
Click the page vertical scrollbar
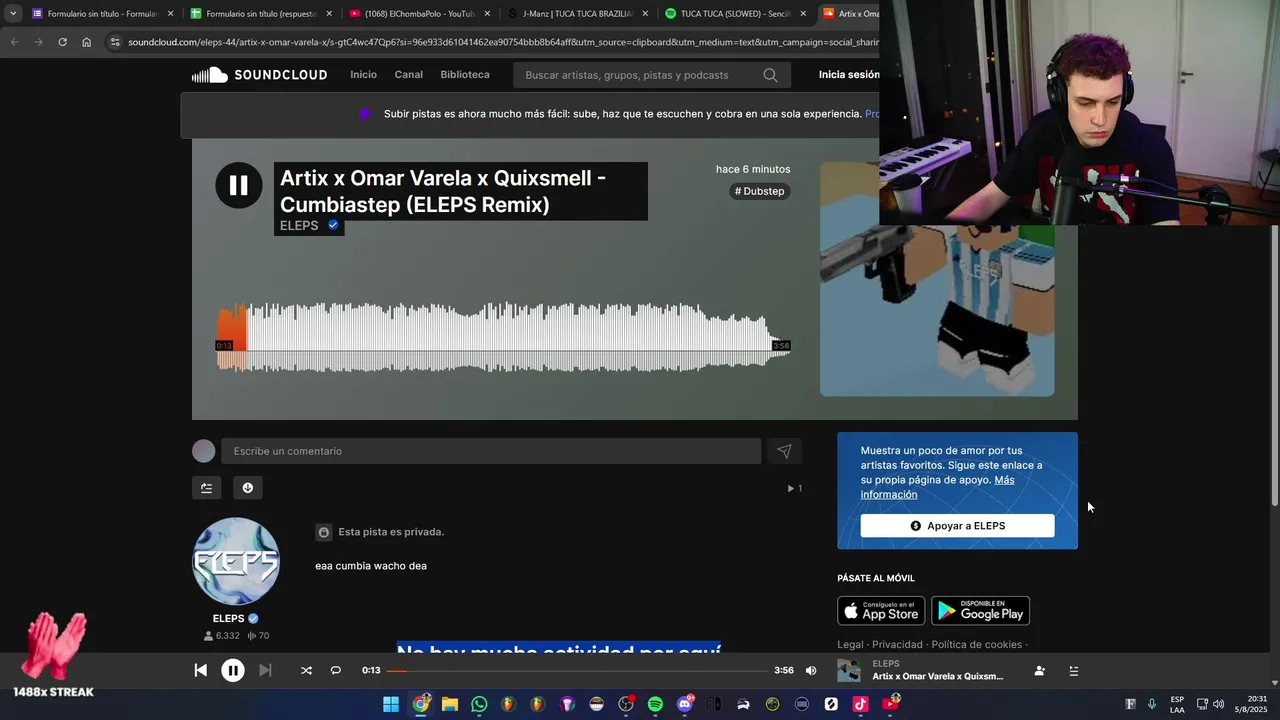point(1274,365)
